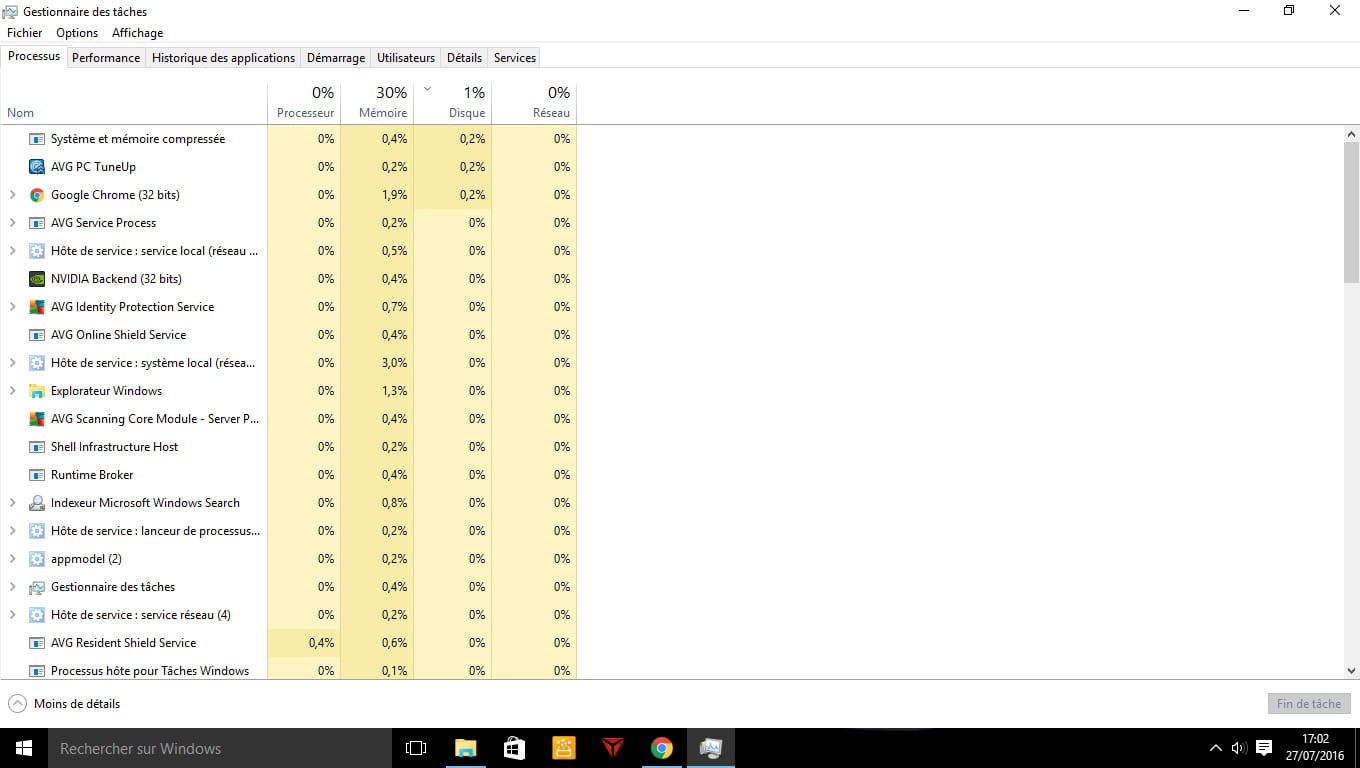Screen dimensions: 1360x768
Task: Click the AVG PC TuneUp icon
Action: [x=37, y=167]
